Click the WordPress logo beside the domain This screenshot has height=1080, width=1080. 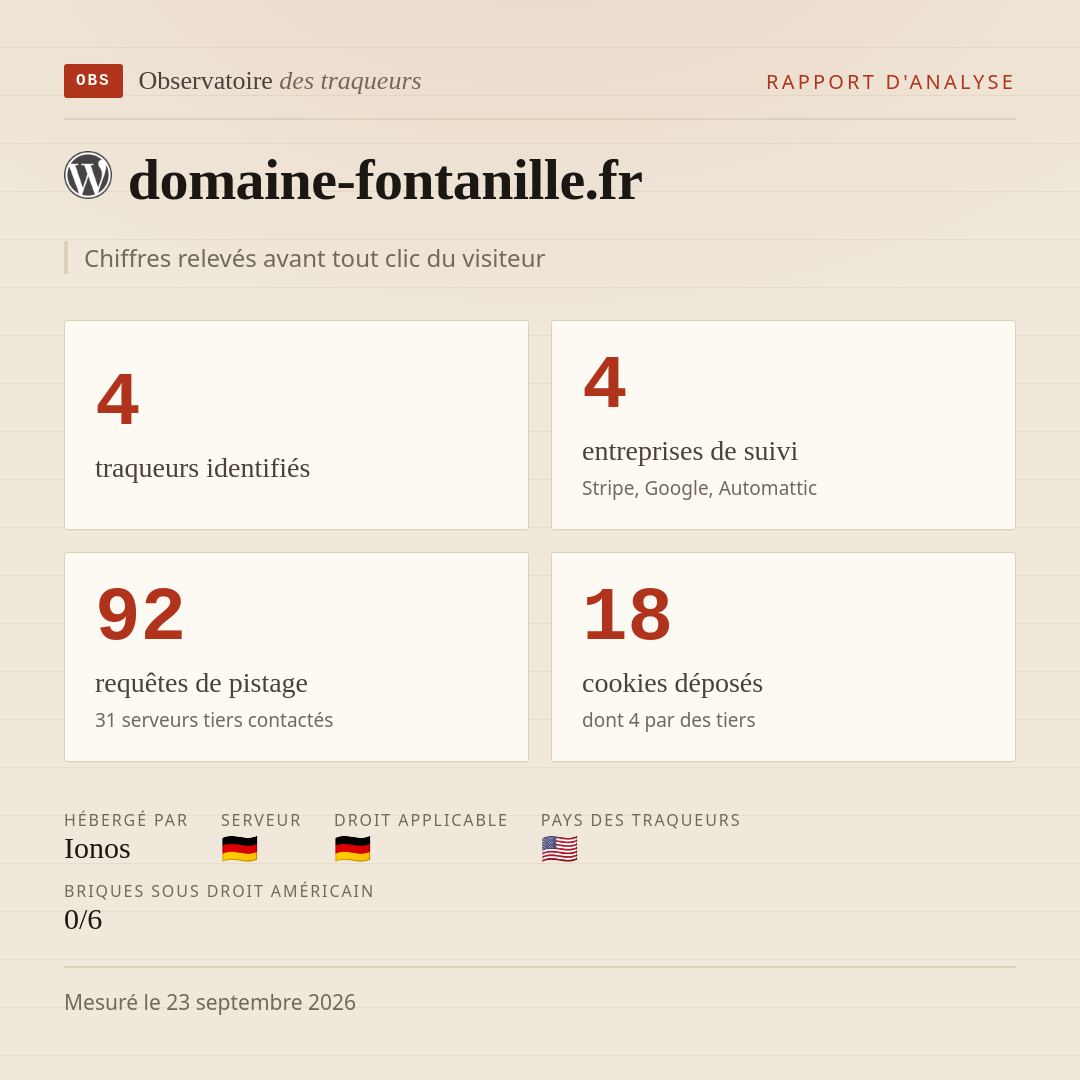(x=88, y=175)
